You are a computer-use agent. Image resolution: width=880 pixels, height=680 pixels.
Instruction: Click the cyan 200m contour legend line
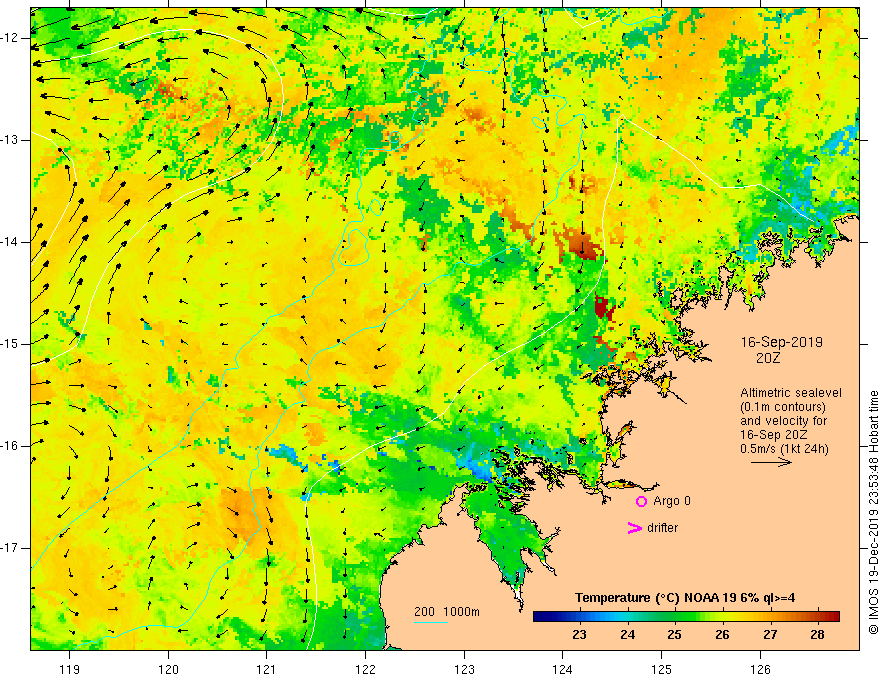coord(431,623)
